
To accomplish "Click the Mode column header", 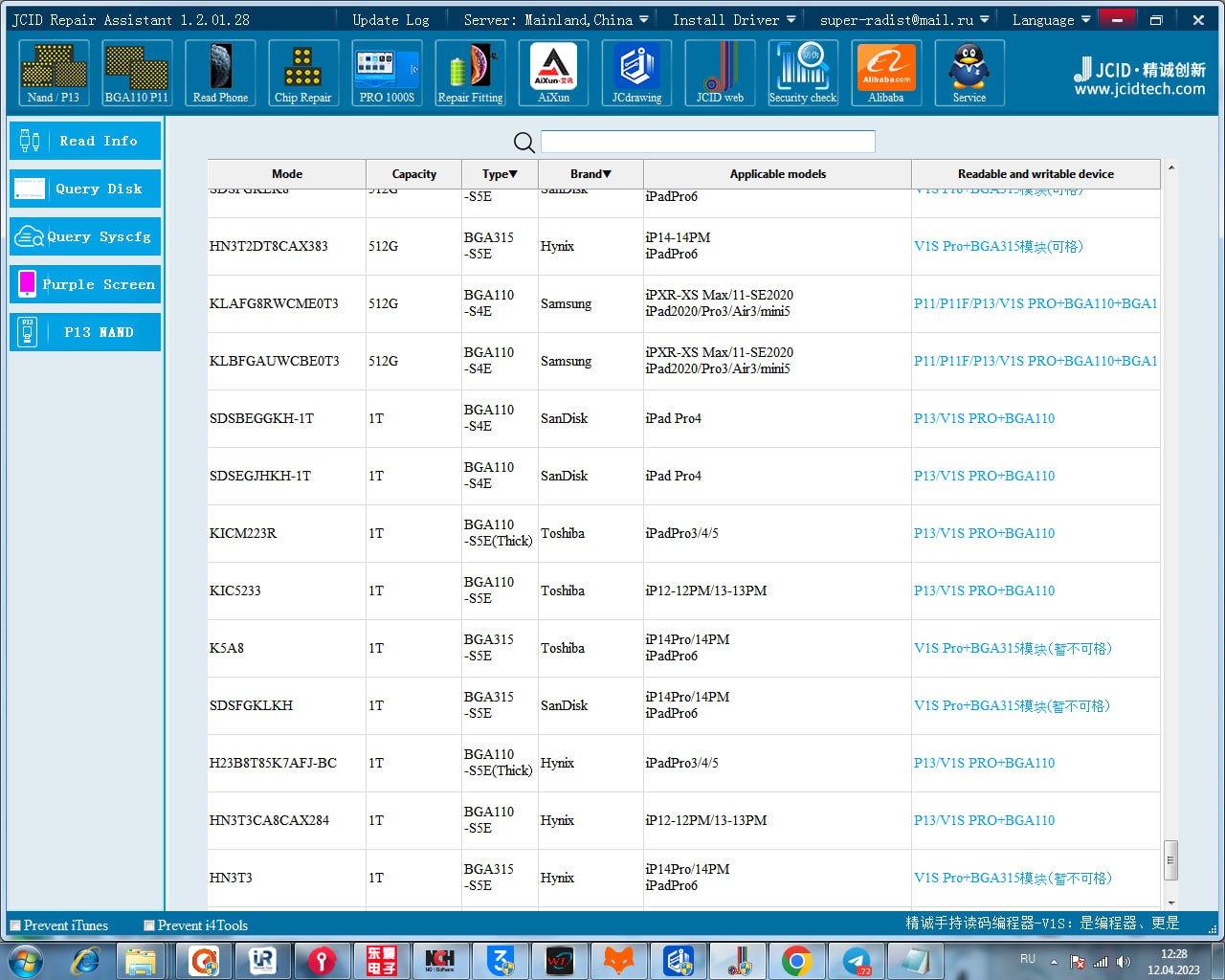I will (287, 174).
